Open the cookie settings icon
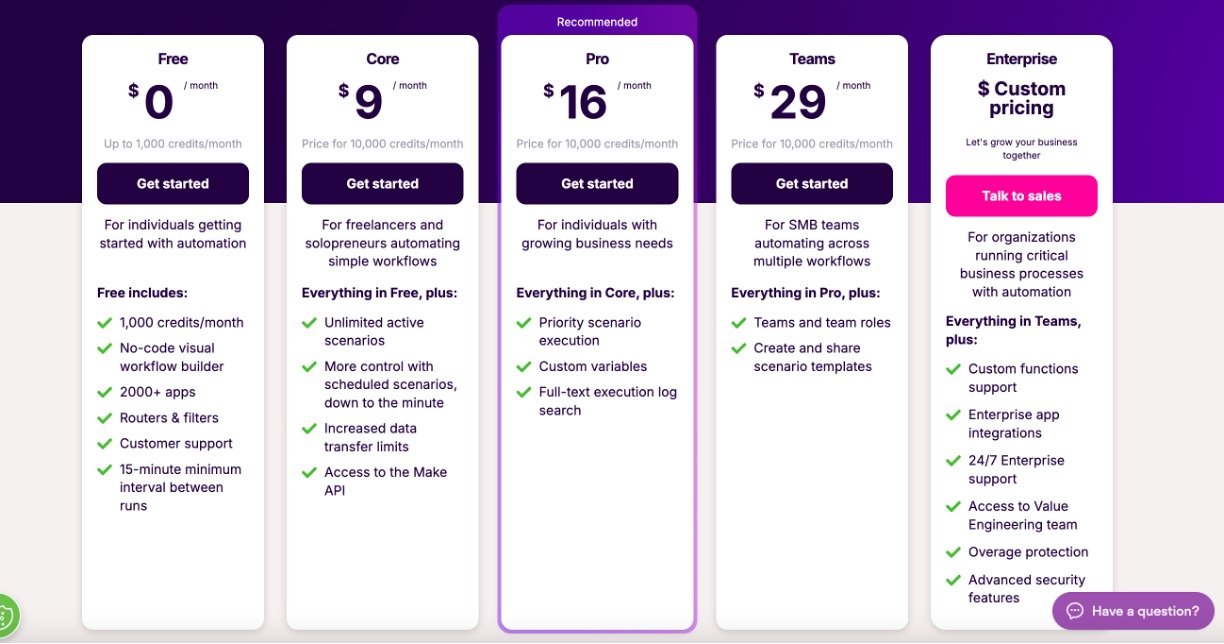This screenshot has width=1224, height=644. 5,618
